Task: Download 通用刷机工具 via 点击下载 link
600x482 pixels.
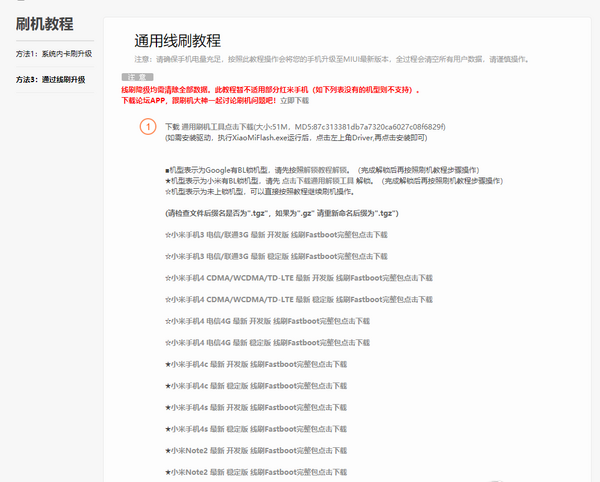Action: (217, 127)
